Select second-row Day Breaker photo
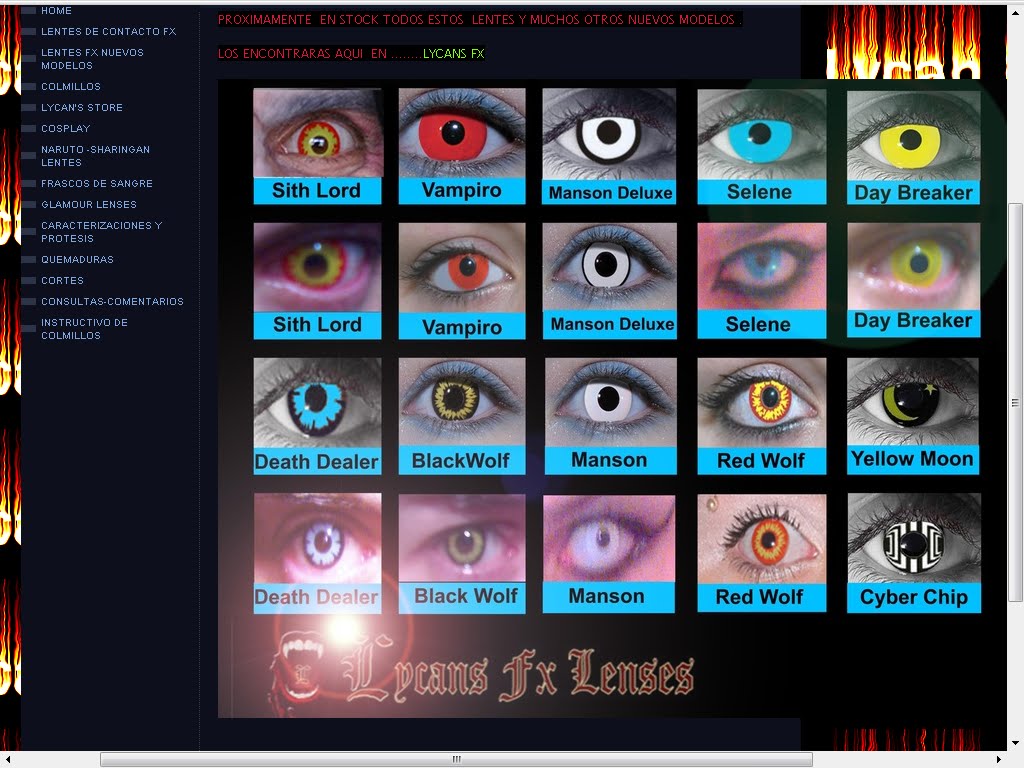This screenshot has height=772, width=1024. pos(913,266)
